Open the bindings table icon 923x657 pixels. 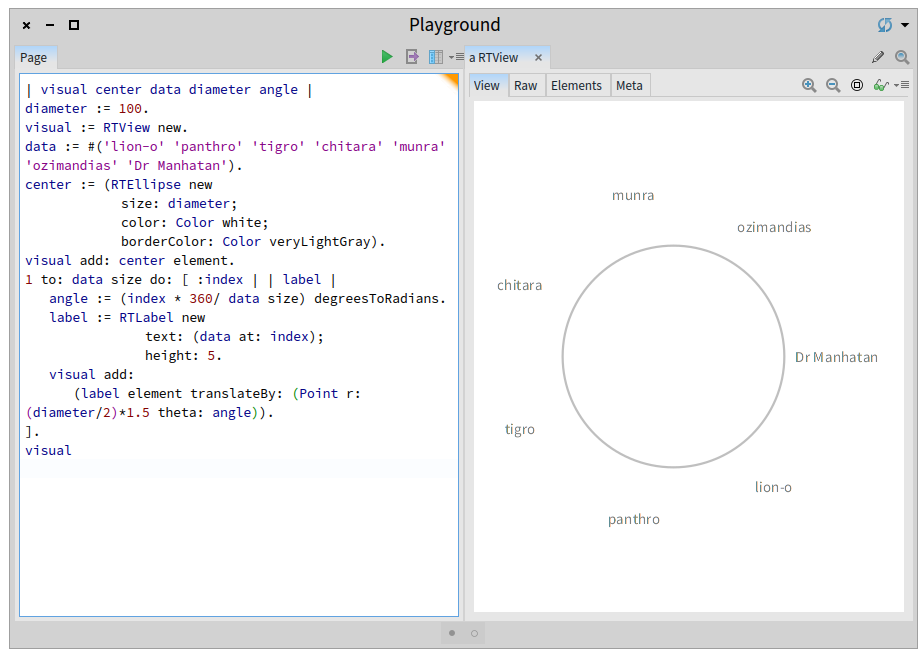point(436,57)
